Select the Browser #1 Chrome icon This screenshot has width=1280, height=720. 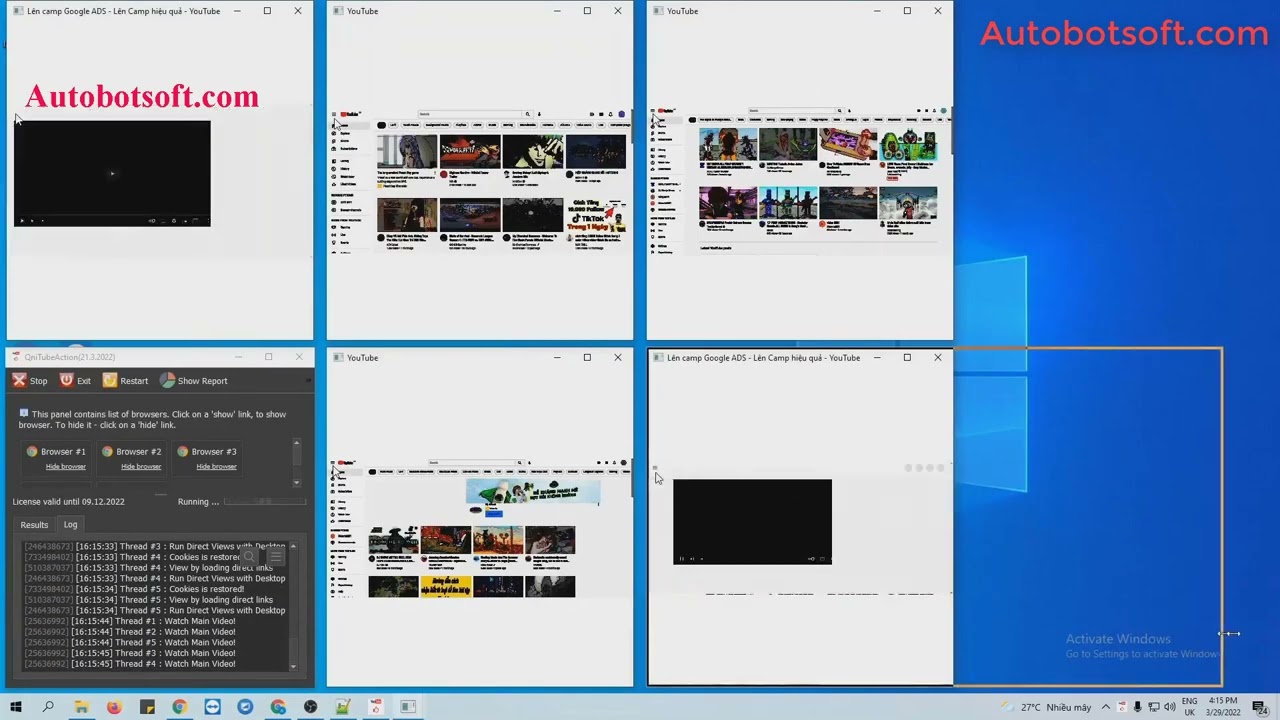pos(32,451)
